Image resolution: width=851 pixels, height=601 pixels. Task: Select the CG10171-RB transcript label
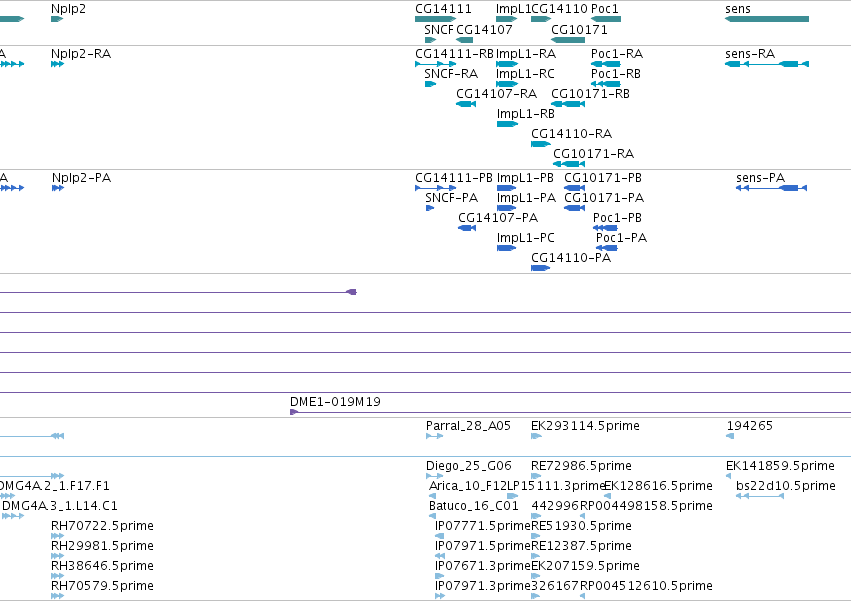tap(590, 94)
